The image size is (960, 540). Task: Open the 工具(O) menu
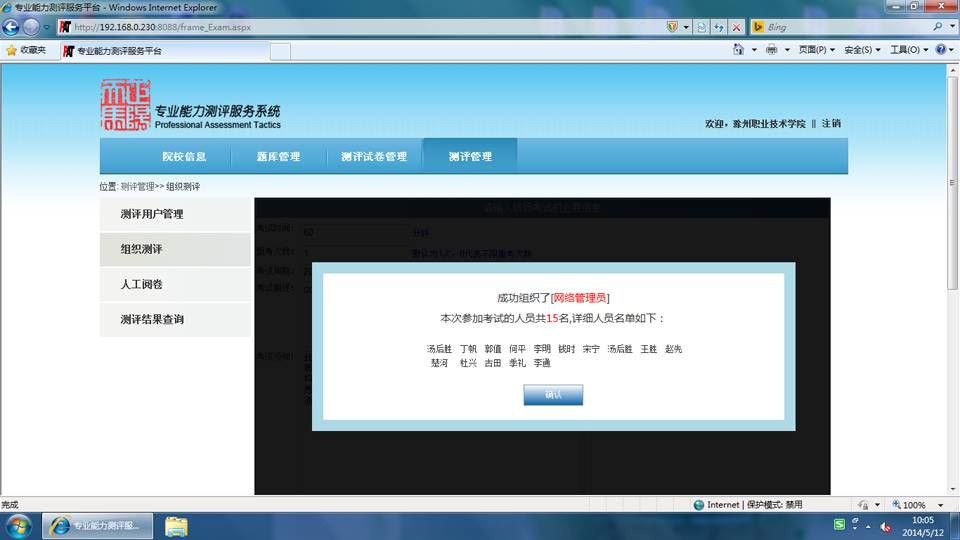[909, 50]
